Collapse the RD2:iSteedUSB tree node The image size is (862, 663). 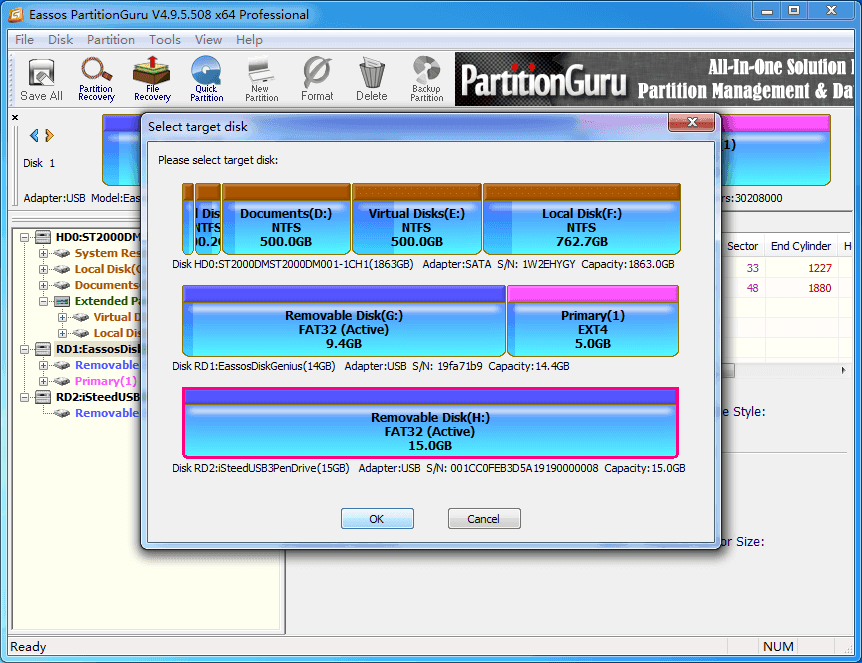pyautogui.click(x=24, y=397)
